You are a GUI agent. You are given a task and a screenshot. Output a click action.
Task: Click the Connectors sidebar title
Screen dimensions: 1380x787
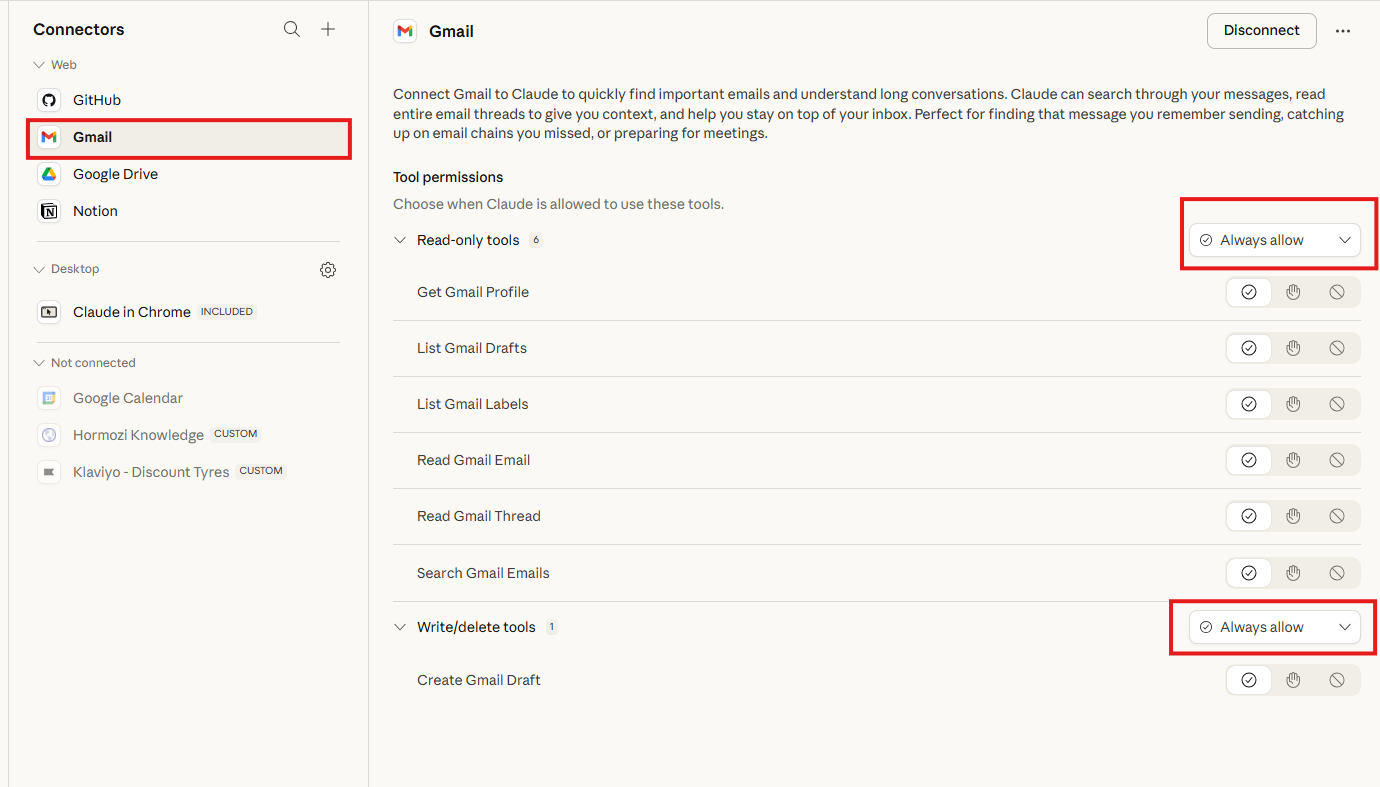79,29
